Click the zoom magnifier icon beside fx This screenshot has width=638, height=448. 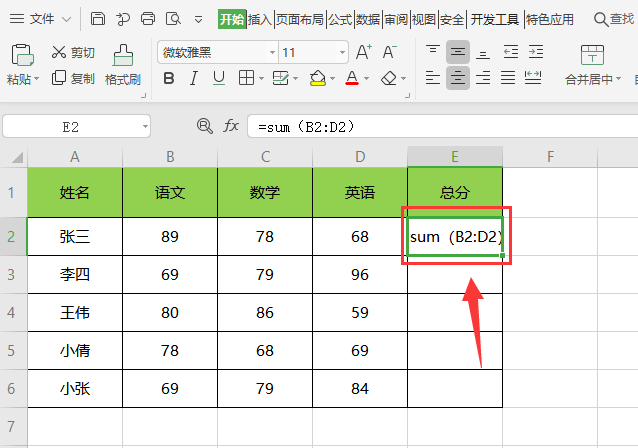point(205,126)
